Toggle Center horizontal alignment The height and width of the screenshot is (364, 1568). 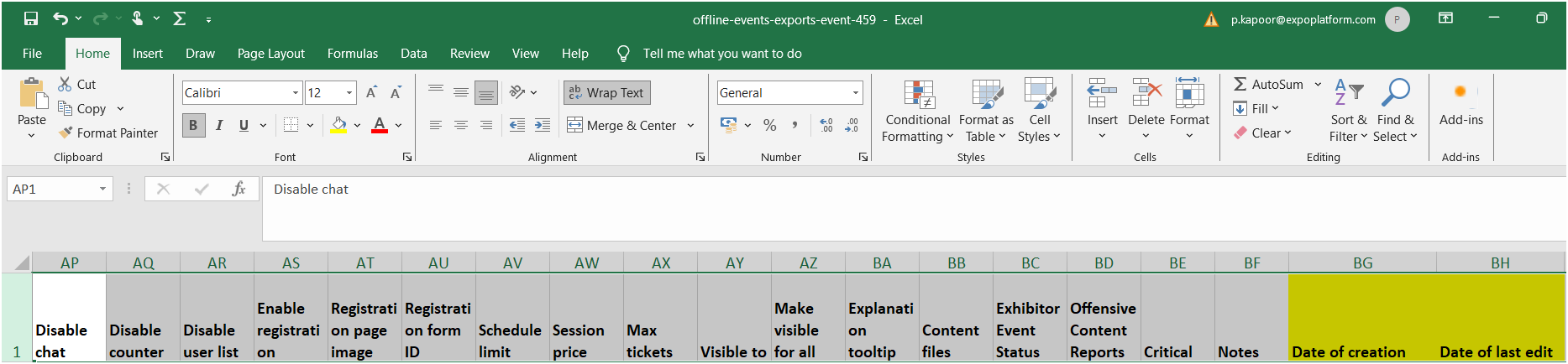460,125
